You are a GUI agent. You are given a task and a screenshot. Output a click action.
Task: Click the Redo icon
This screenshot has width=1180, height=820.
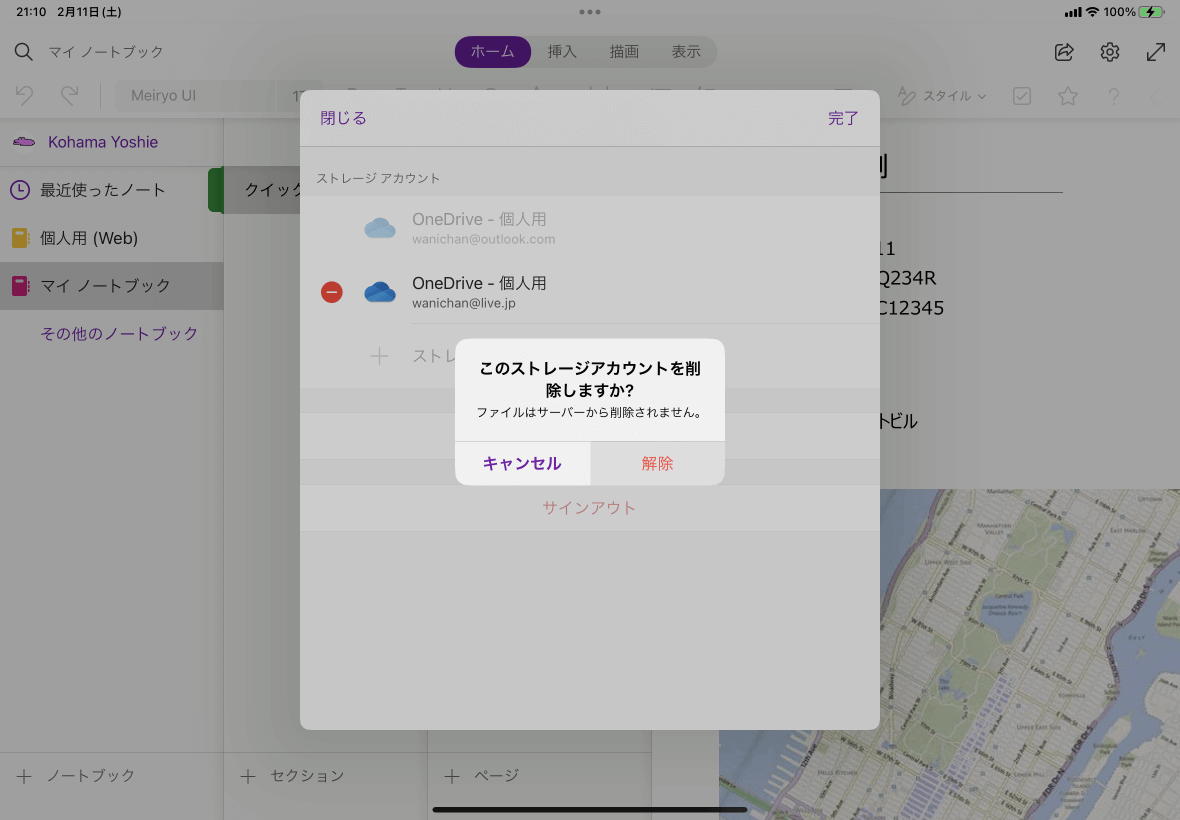tap(67, 95)
